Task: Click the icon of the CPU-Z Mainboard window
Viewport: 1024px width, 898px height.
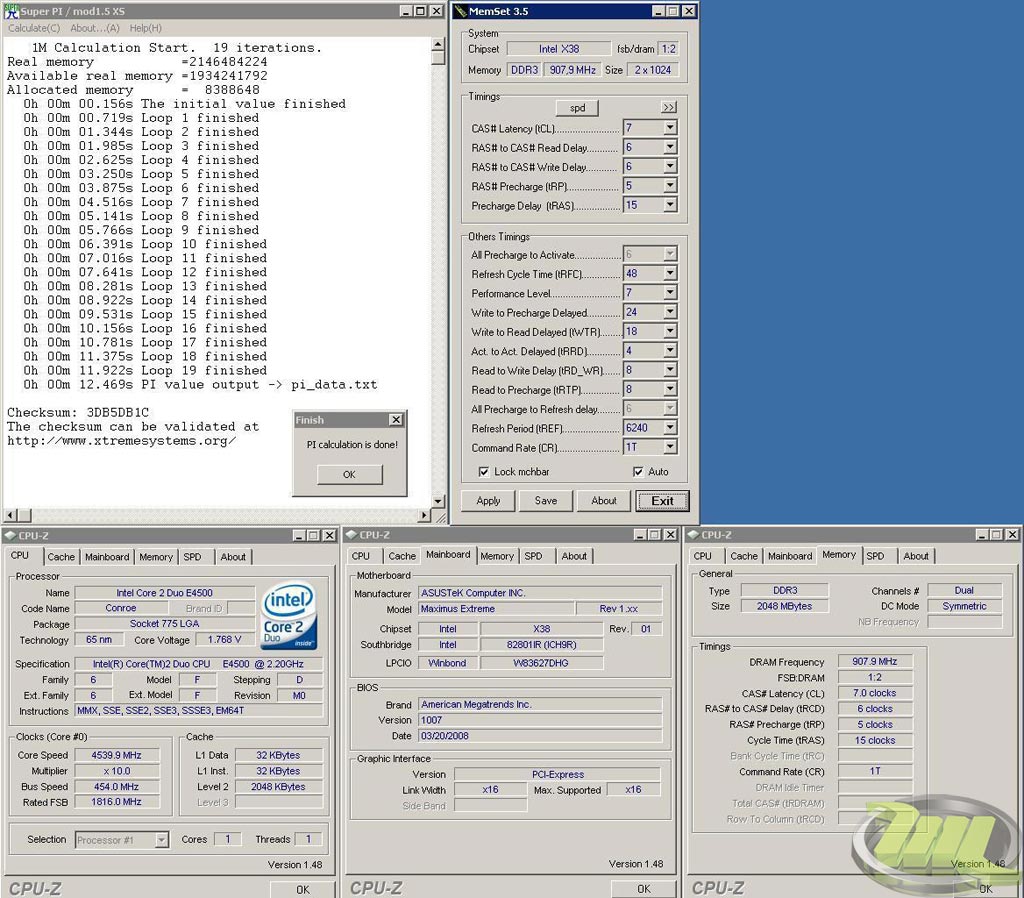Action: point(352,535)
